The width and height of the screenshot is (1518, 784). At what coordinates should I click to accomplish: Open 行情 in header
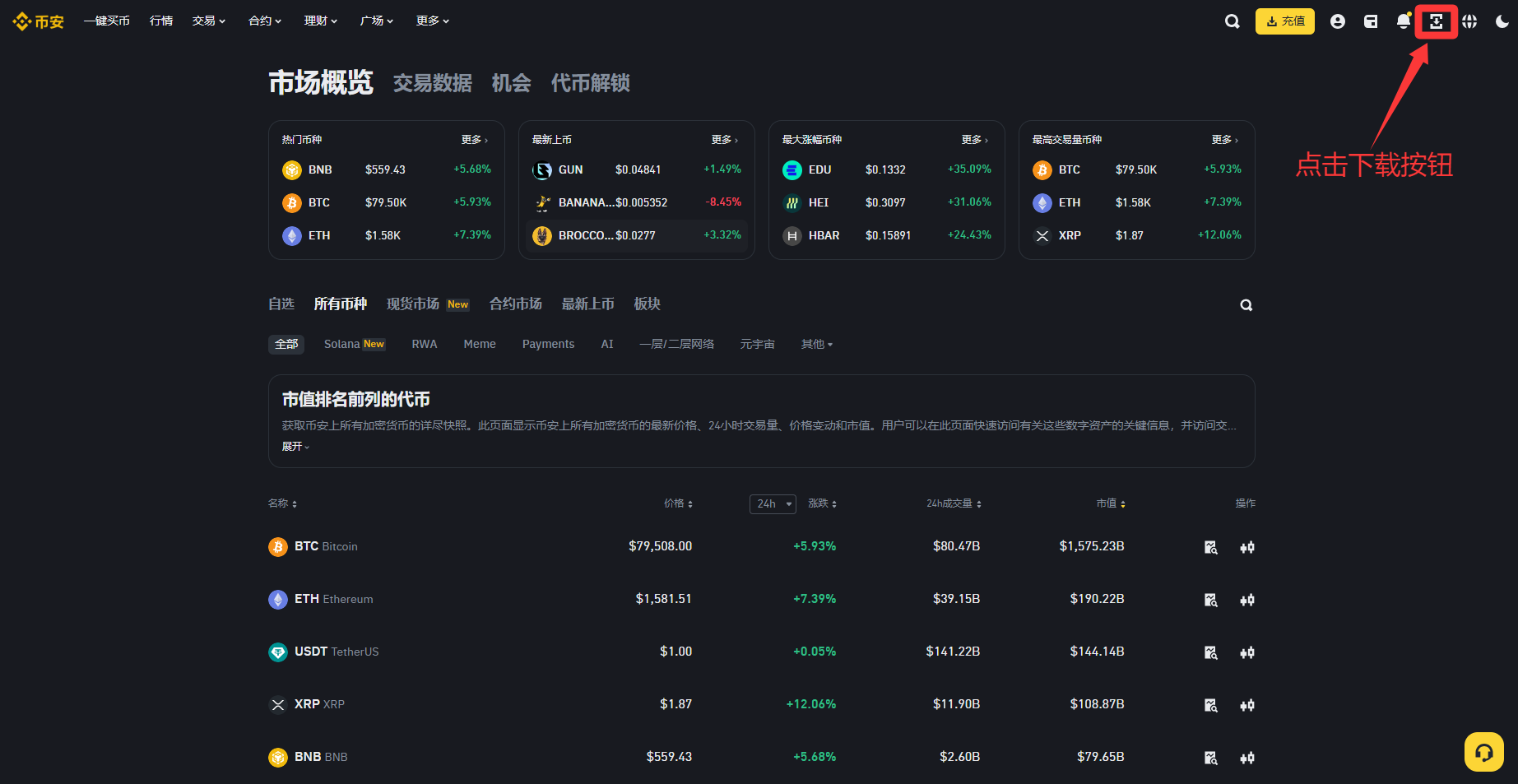click(161, 21)
